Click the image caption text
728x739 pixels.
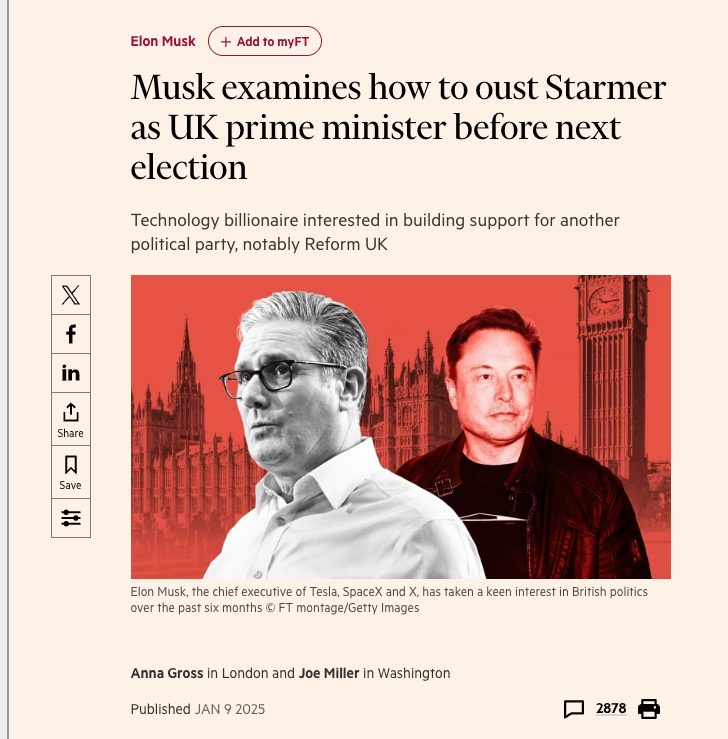pos(389,599)
